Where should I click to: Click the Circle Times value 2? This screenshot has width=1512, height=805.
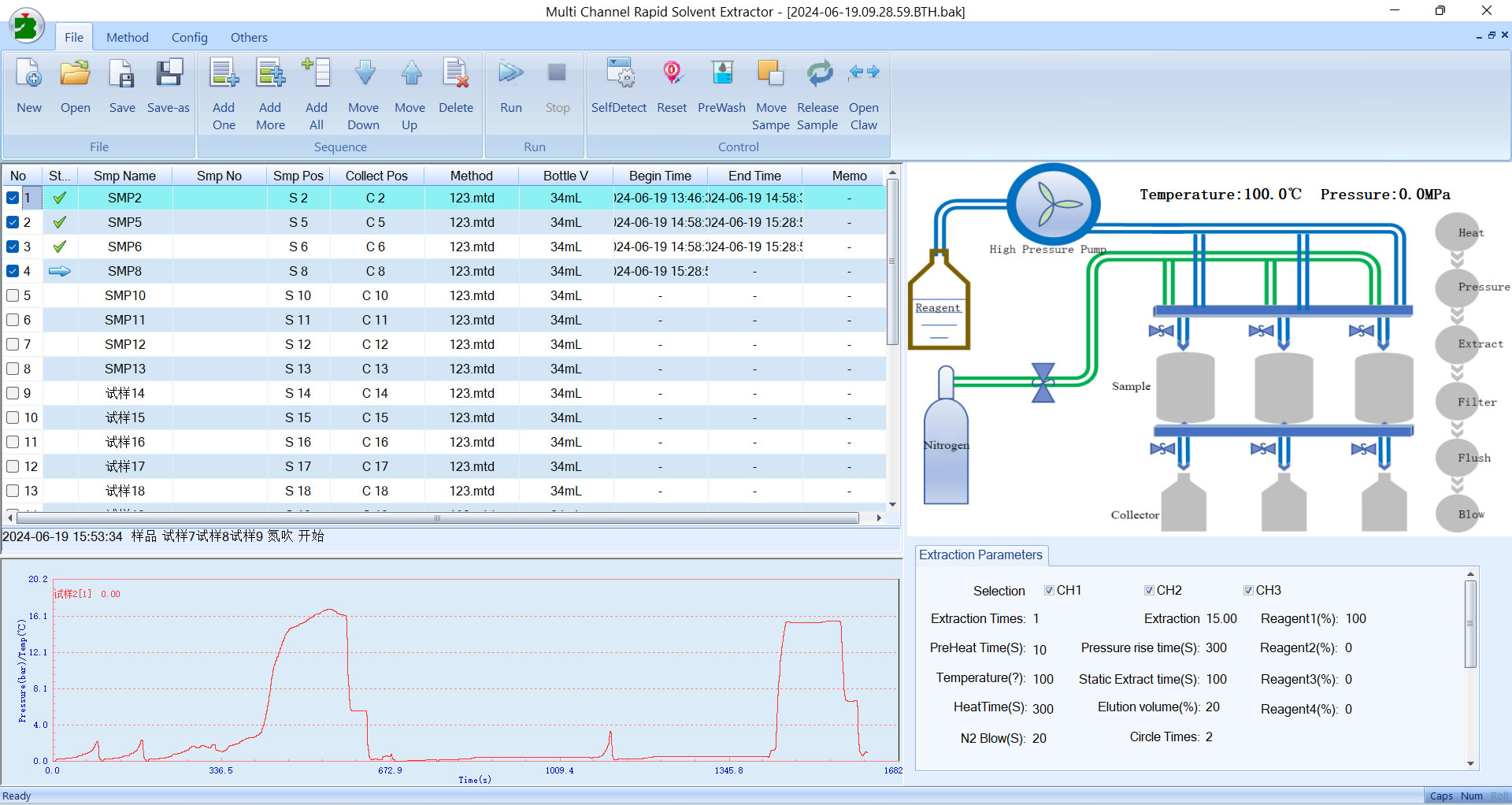point(1209,737)
